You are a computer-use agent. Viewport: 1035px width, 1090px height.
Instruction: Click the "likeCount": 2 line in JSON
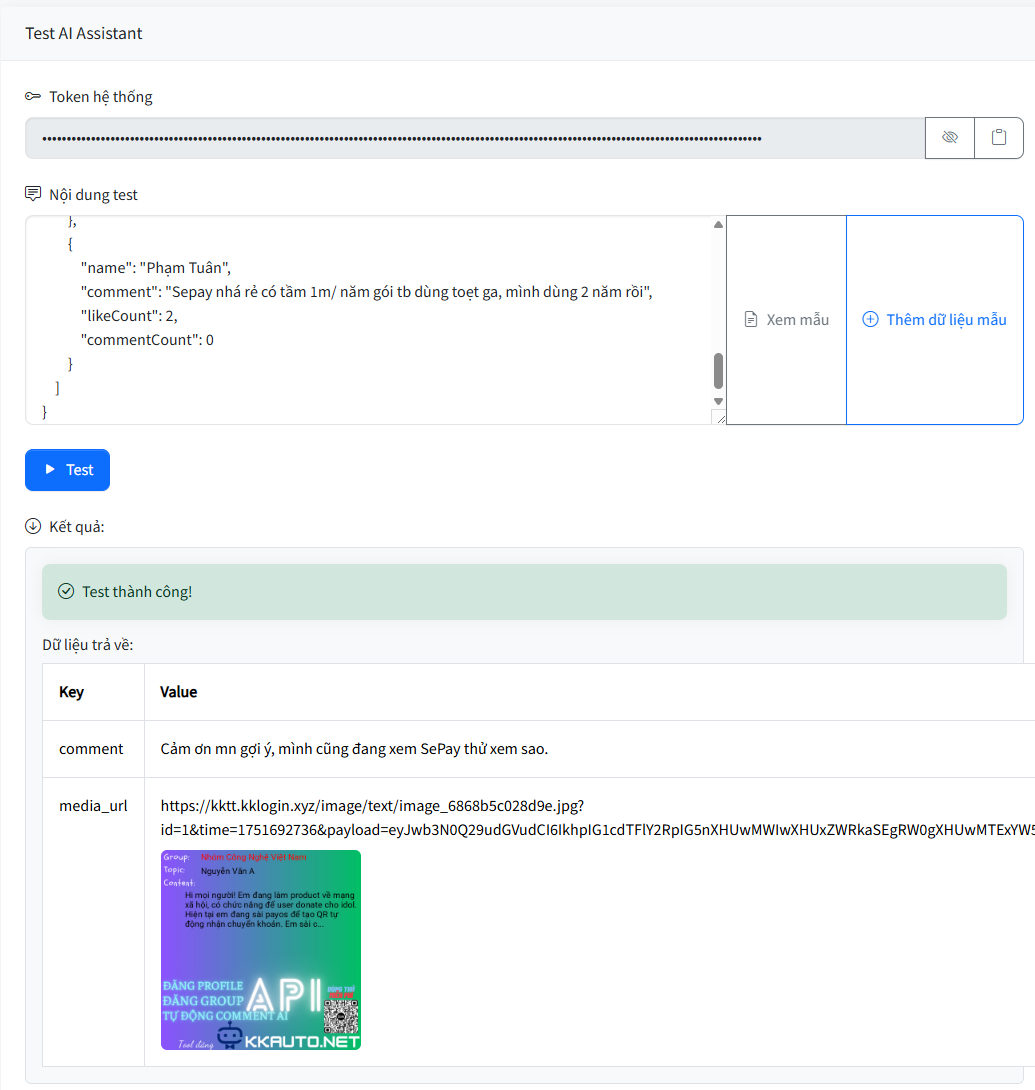tap(129, 316)
